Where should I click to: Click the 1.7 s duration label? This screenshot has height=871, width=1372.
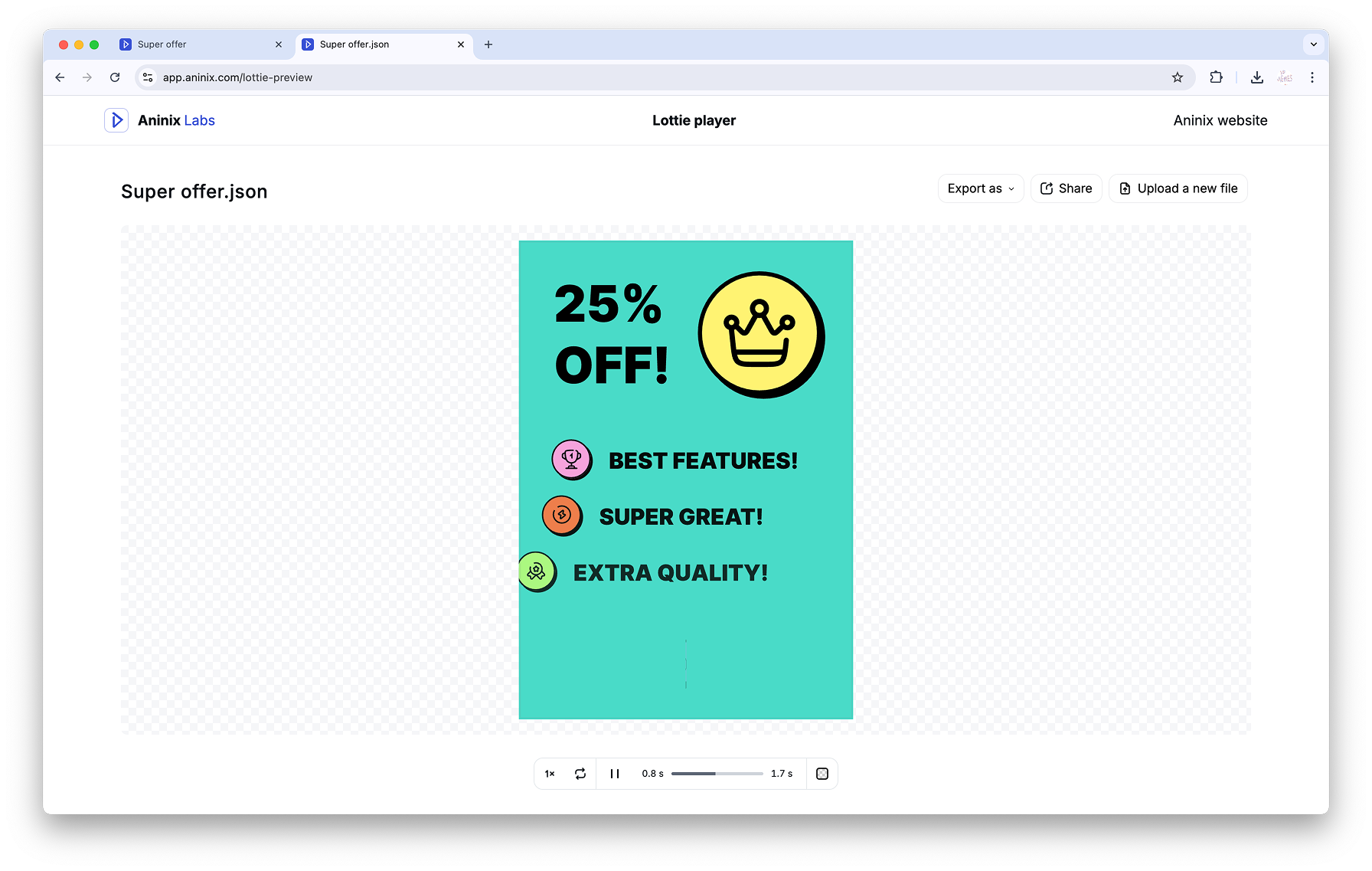[782, 774]
